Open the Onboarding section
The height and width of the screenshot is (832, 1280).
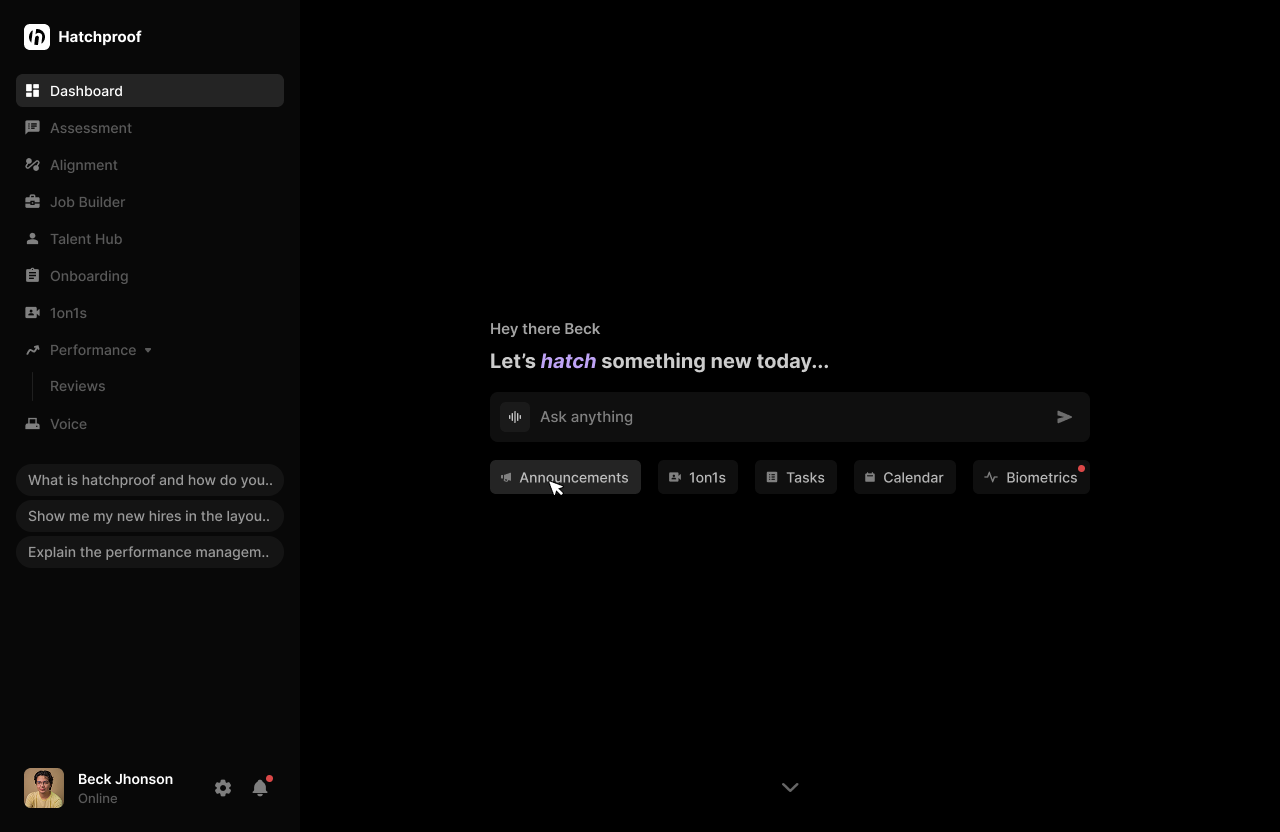click(x=150, y=276)
